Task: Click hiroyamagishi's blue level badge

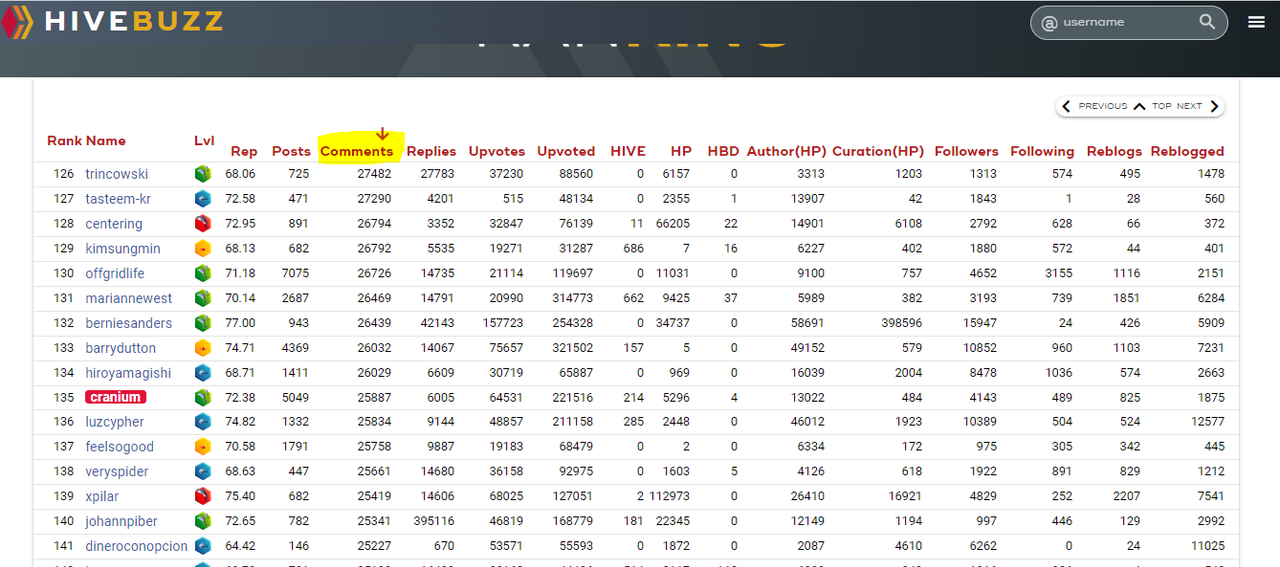Action: coord(203,372)
